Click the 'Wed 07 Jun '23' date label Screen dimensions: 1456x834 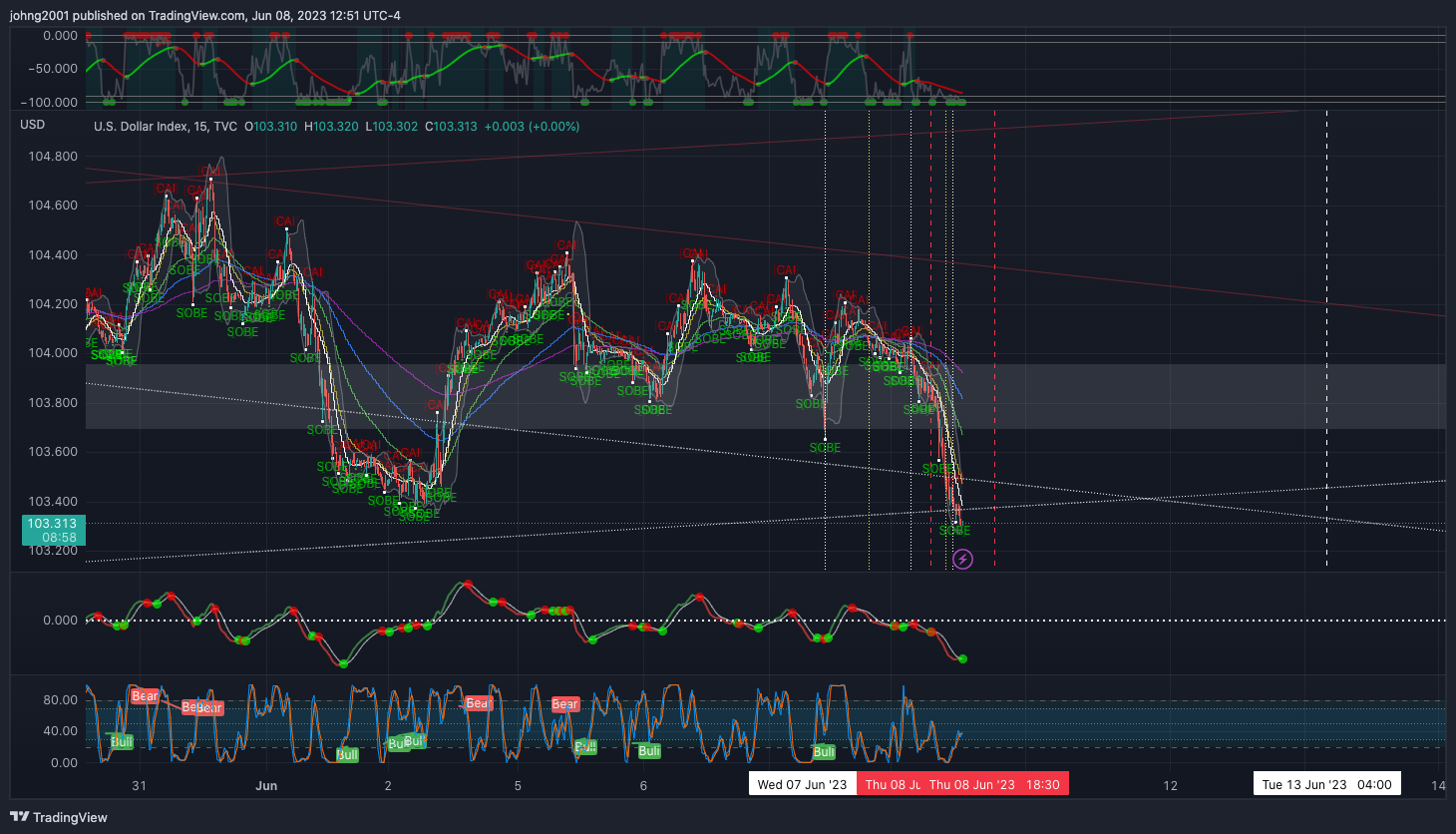802,784
